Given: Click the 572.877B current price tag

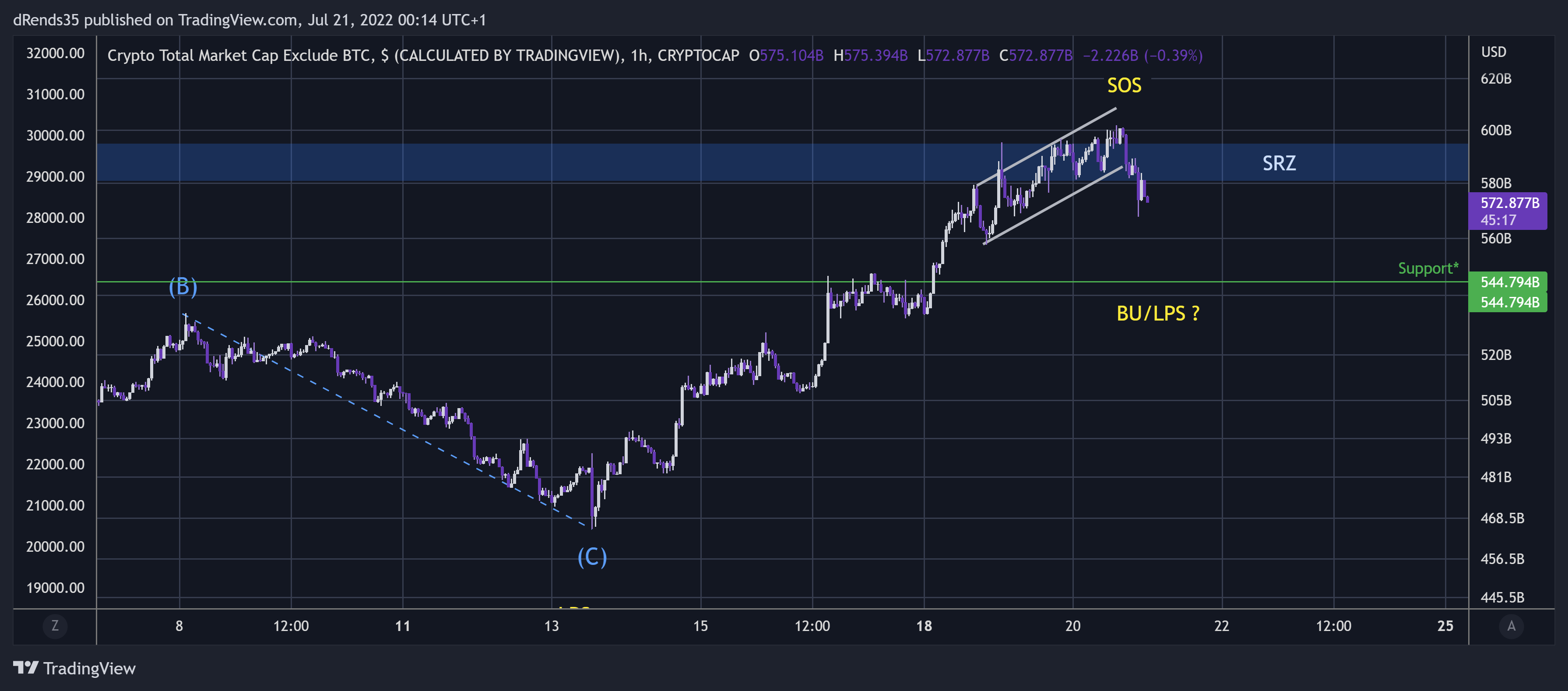Looking at the screenshot, I should click(1508, 211).
